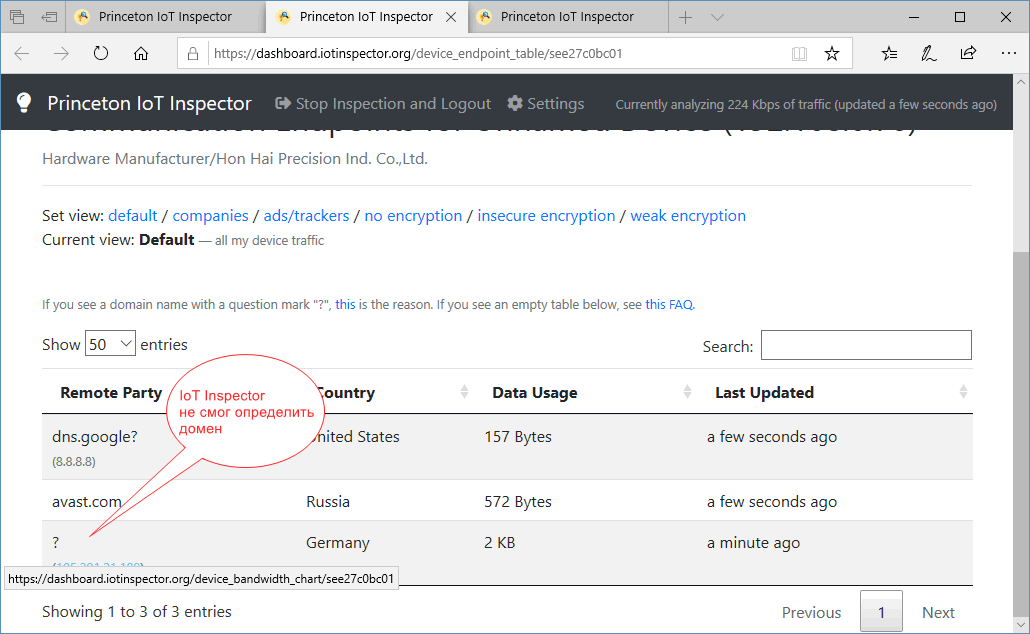Click the 157 Bytes data usage cell
Screen dimensions: 1030x634
pos(518,437)
